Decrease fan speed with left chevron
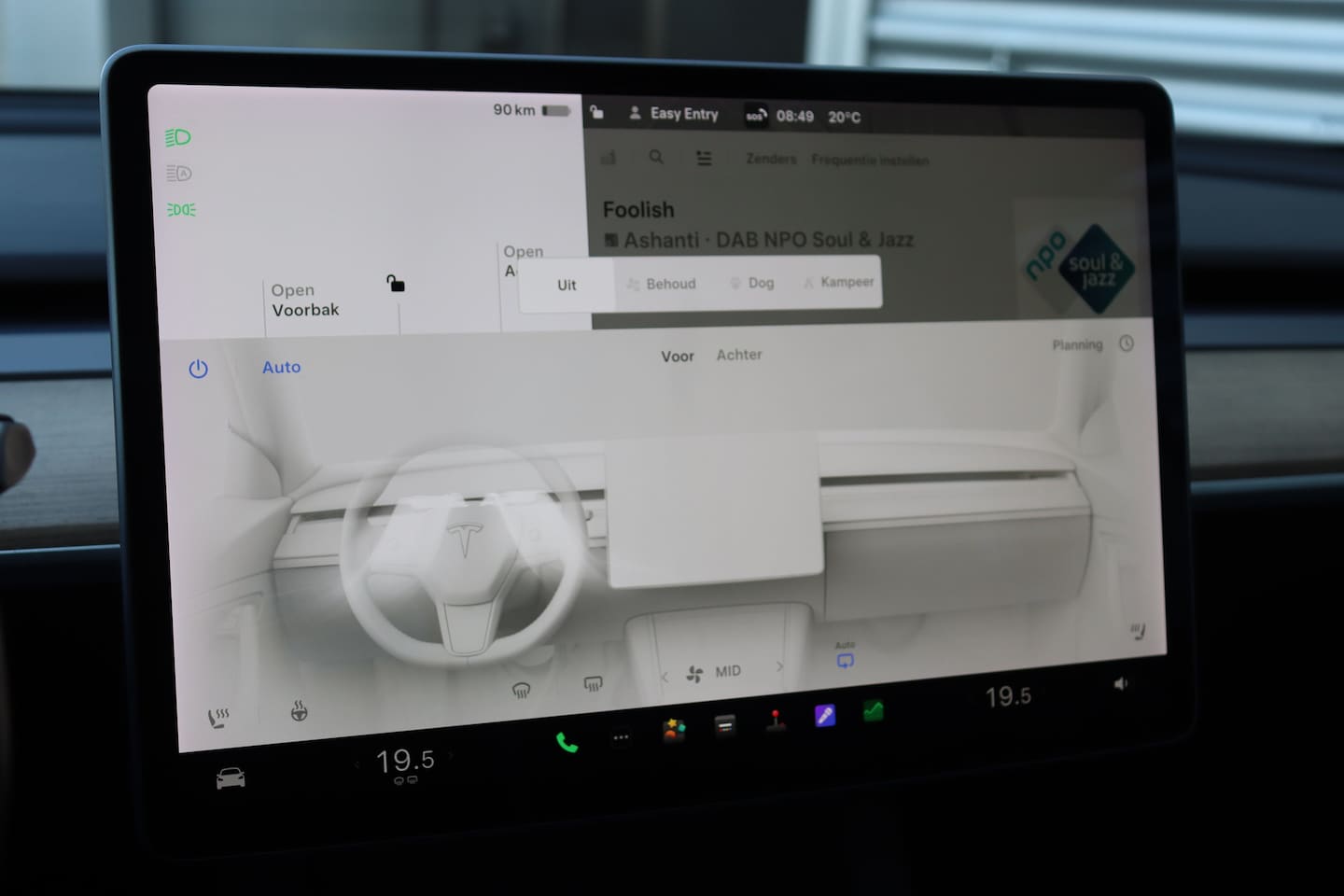This screenshot has height=896, width=1344. pos(665,676)
